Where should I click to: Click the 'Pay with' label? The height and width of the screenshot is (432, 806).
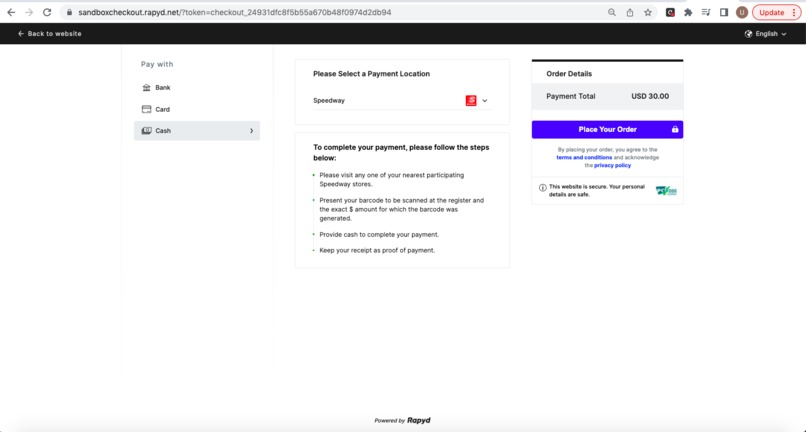157,64
